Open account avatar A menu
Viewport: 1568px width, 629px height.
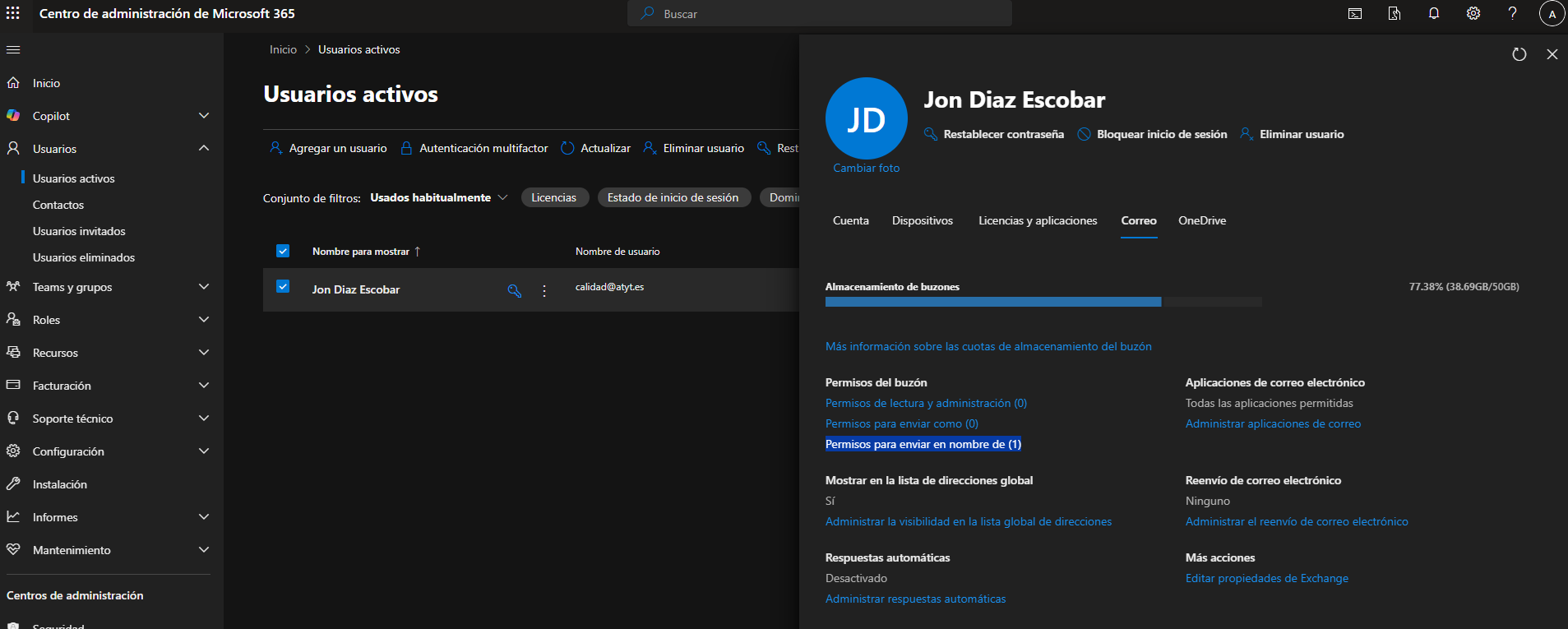1552,13
